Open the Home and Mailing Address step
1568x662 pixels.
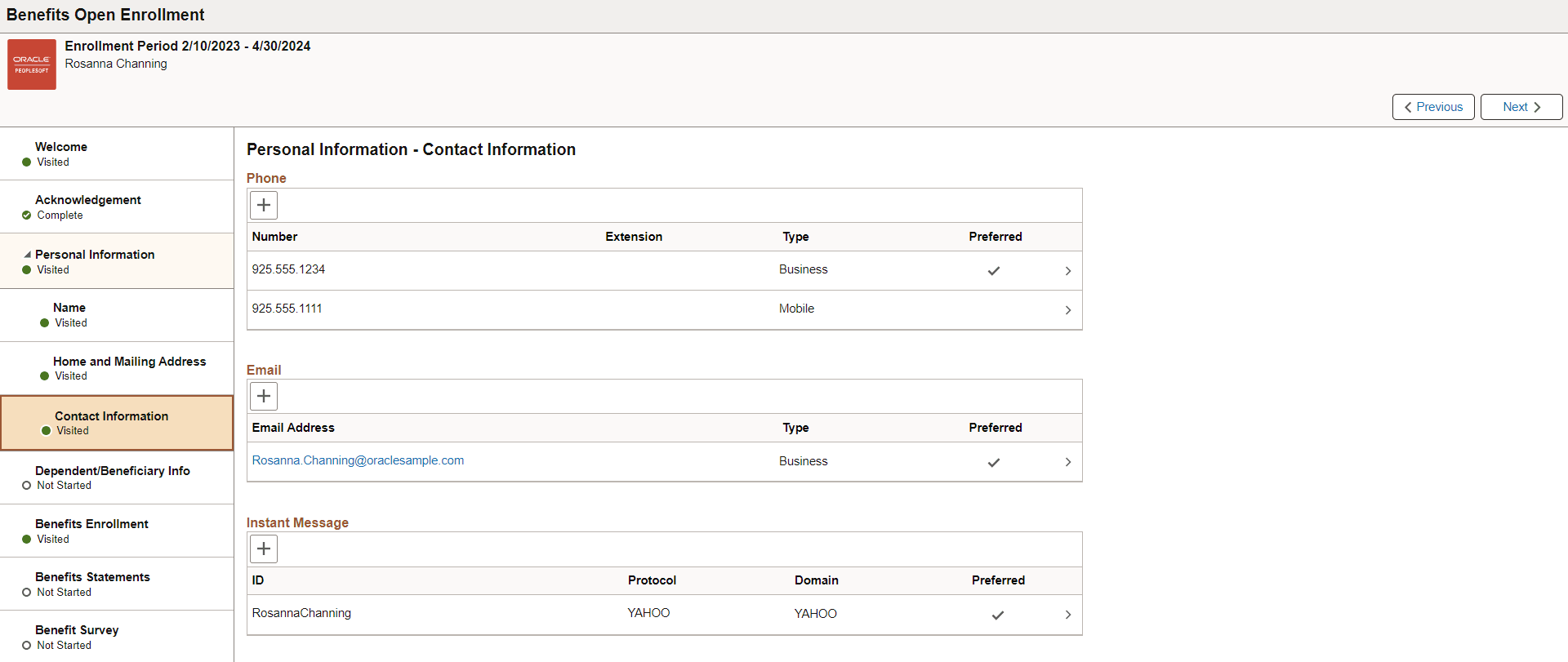click(129, 362)
